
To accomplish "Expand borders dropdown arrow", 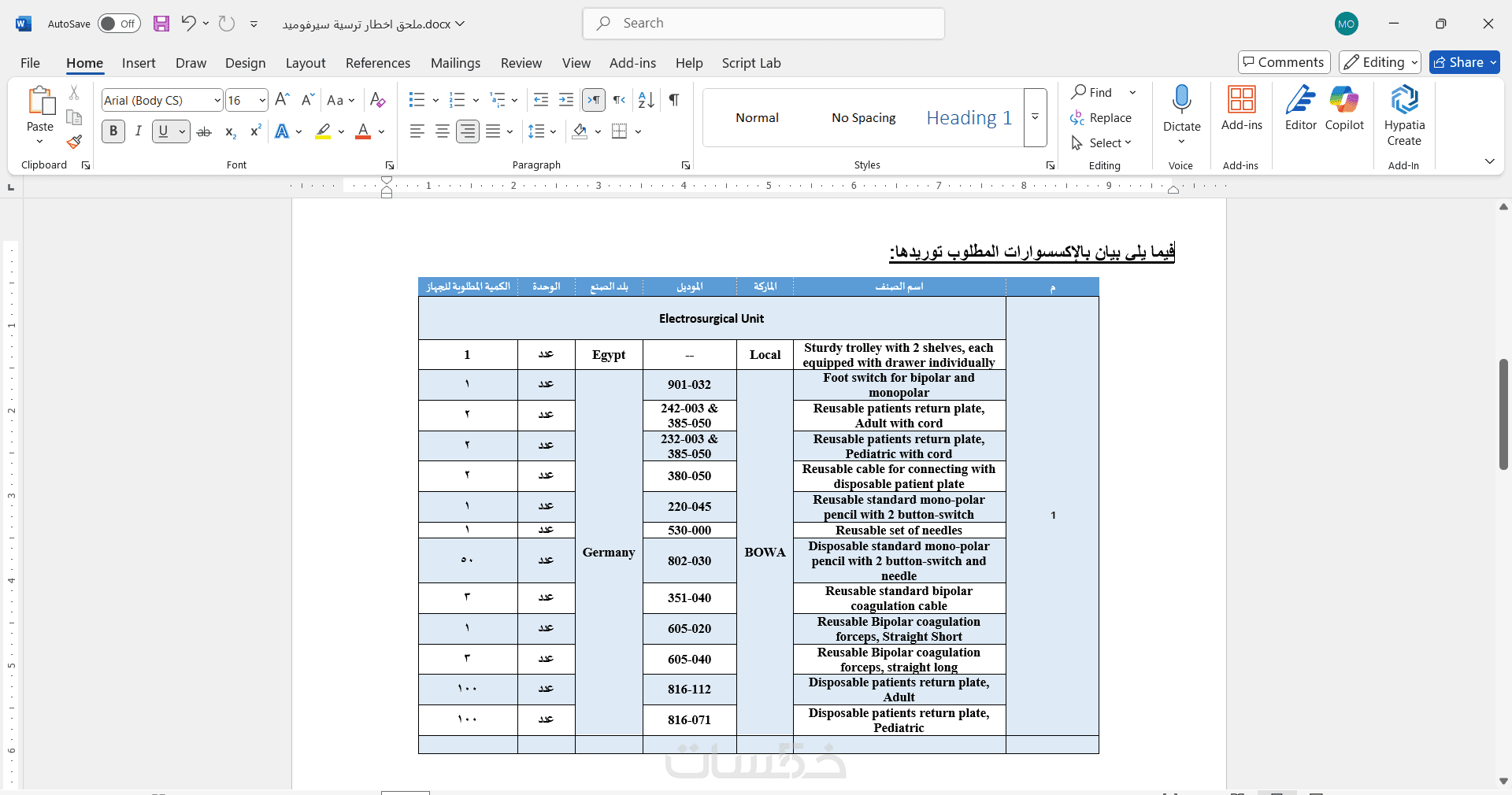I will pos(638,131).
